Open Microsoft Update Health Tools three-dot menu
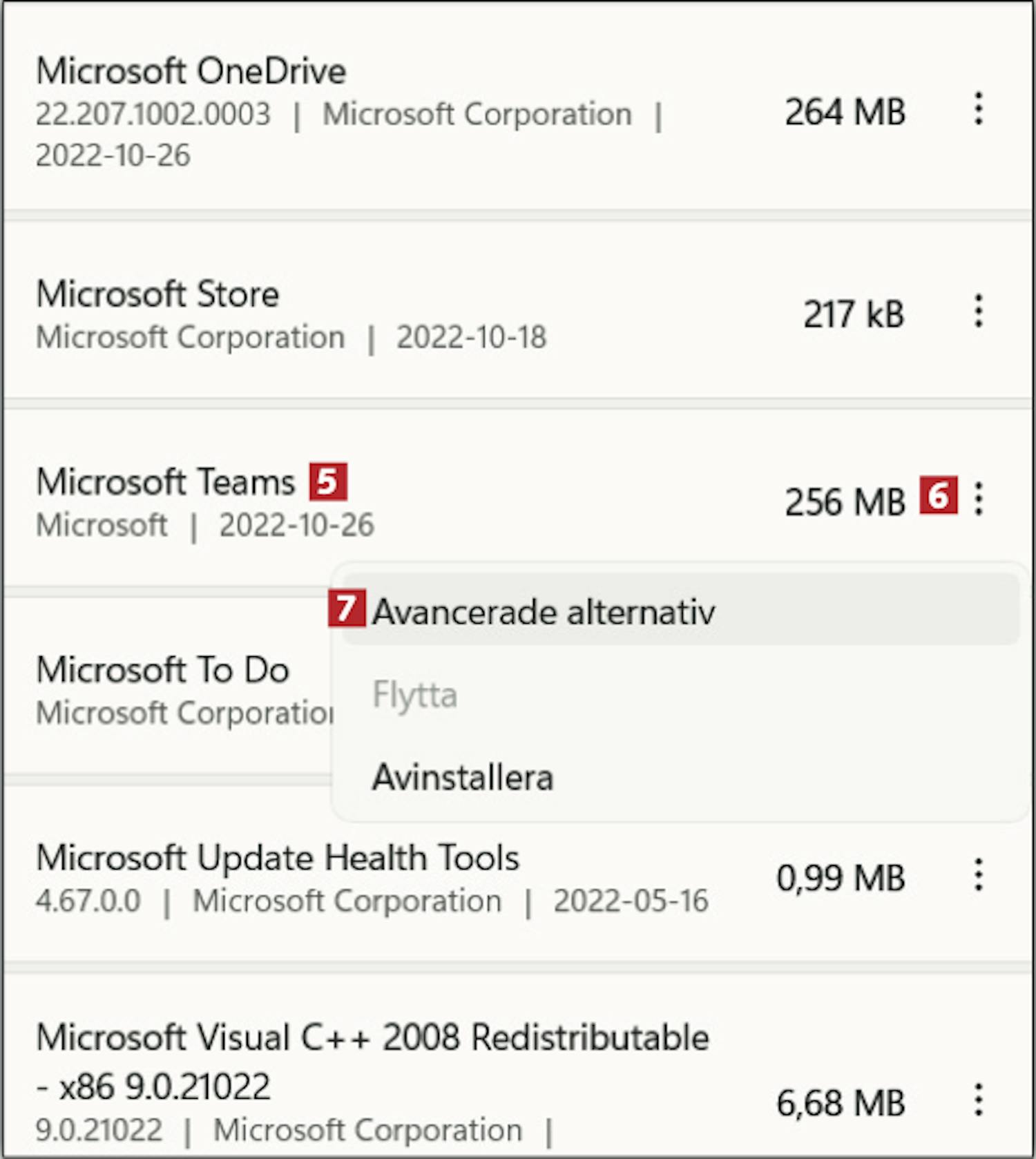This screenshot has height=1159, width=1036. pyautogui.click(x=978, y=875)
